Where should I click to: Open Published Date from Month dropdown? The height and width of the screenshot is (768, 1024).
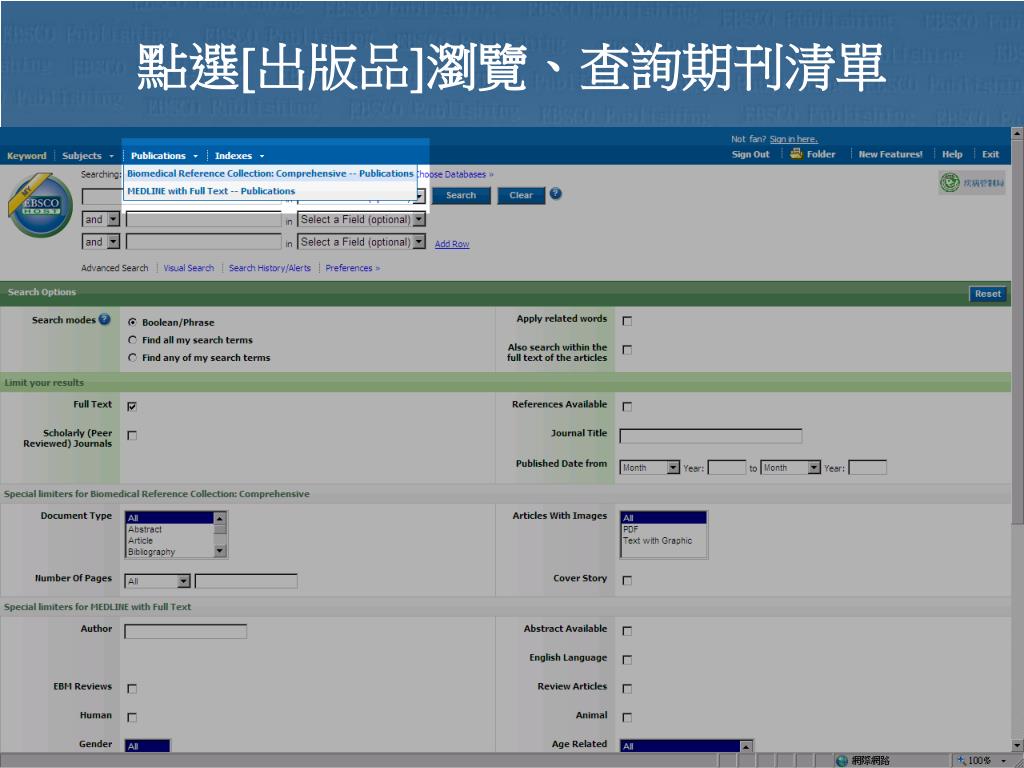coord(650,468)
